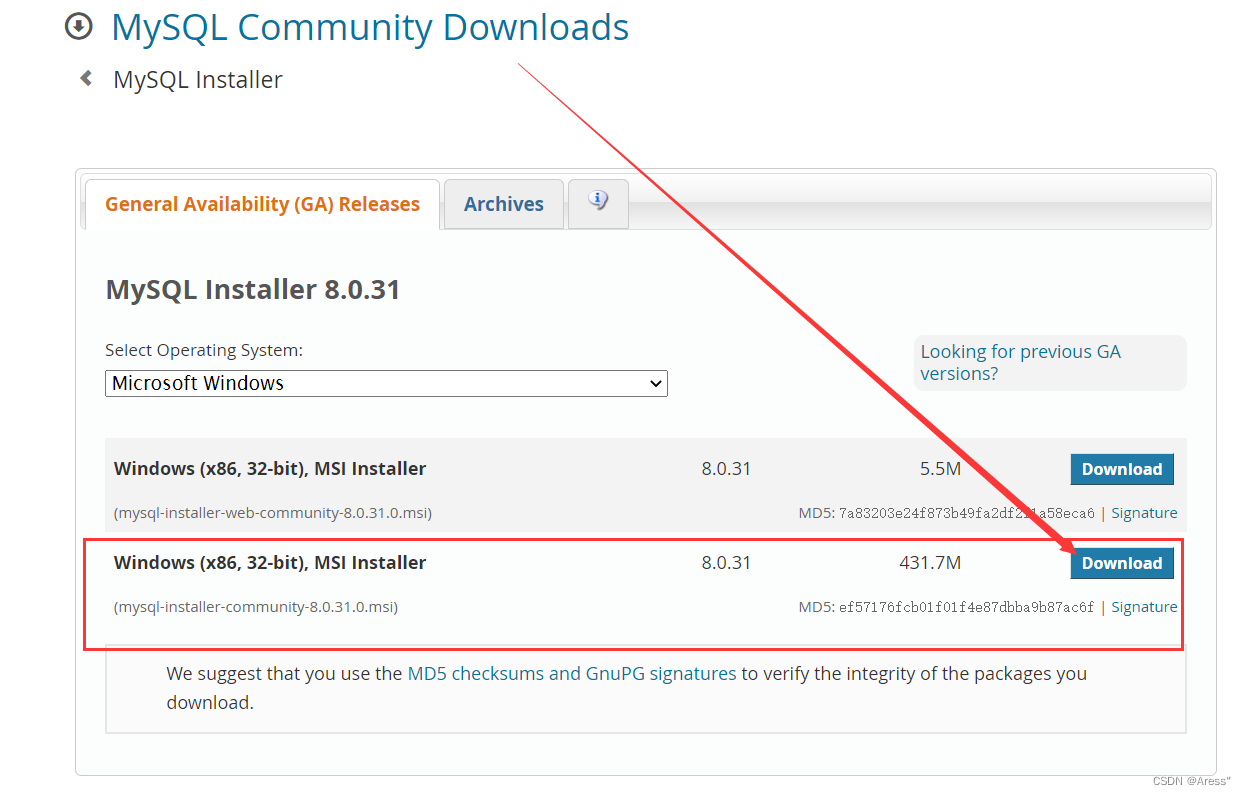This screenshot has width=1246, height=795.
Task: Select the Select Operating System label
Action: click(204, 351)
